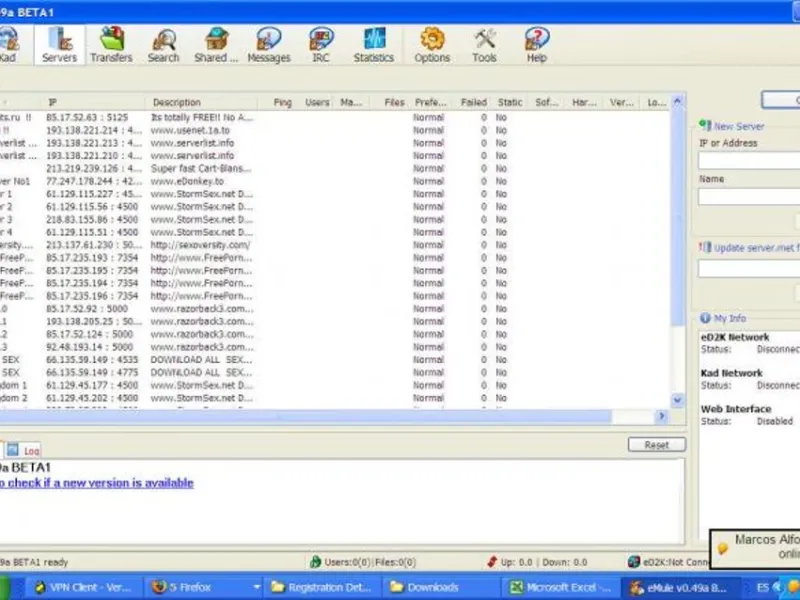Open the Messages toolbar icon

(269, 44)
